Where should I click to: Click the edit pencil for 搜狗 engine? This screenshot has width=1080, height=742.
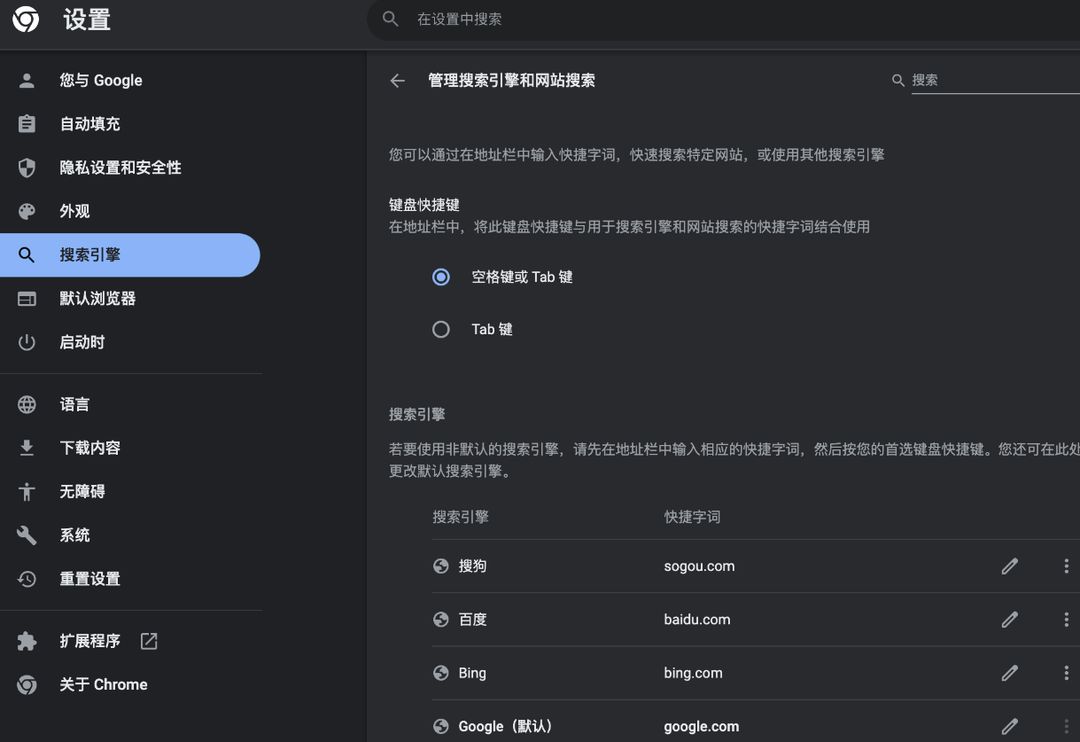tap(1009, 565)
